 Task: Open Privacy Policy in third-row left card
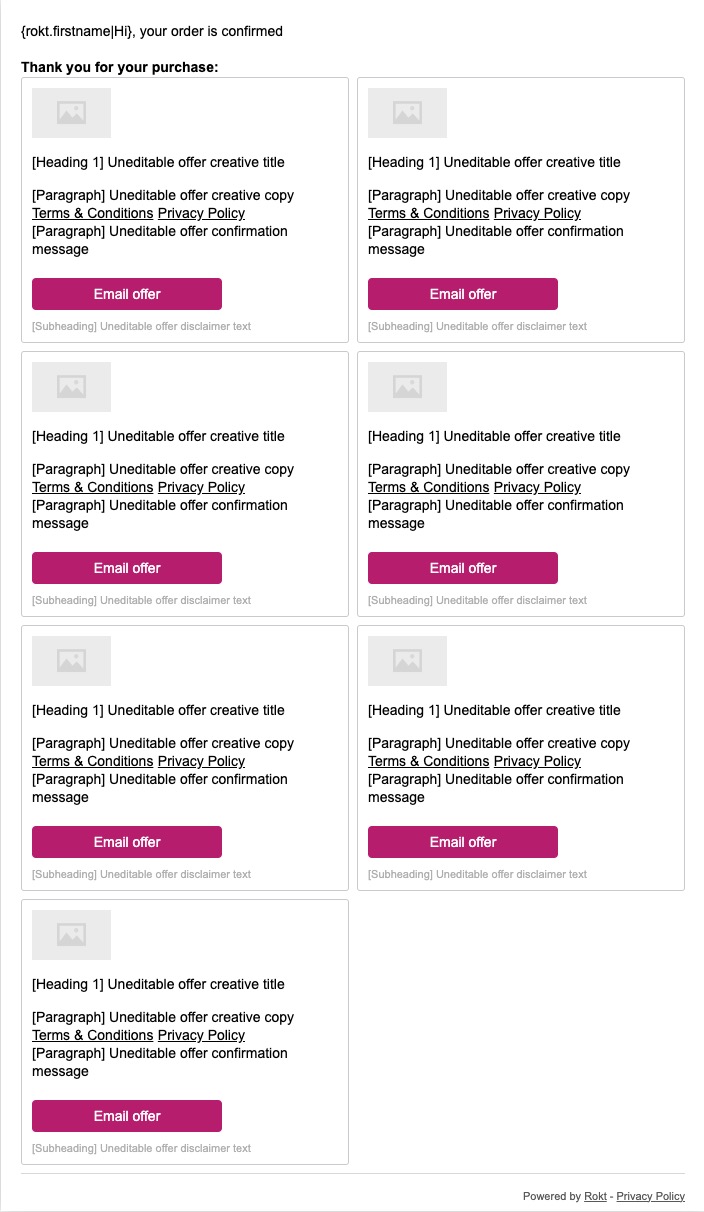(x=201, y=761)
